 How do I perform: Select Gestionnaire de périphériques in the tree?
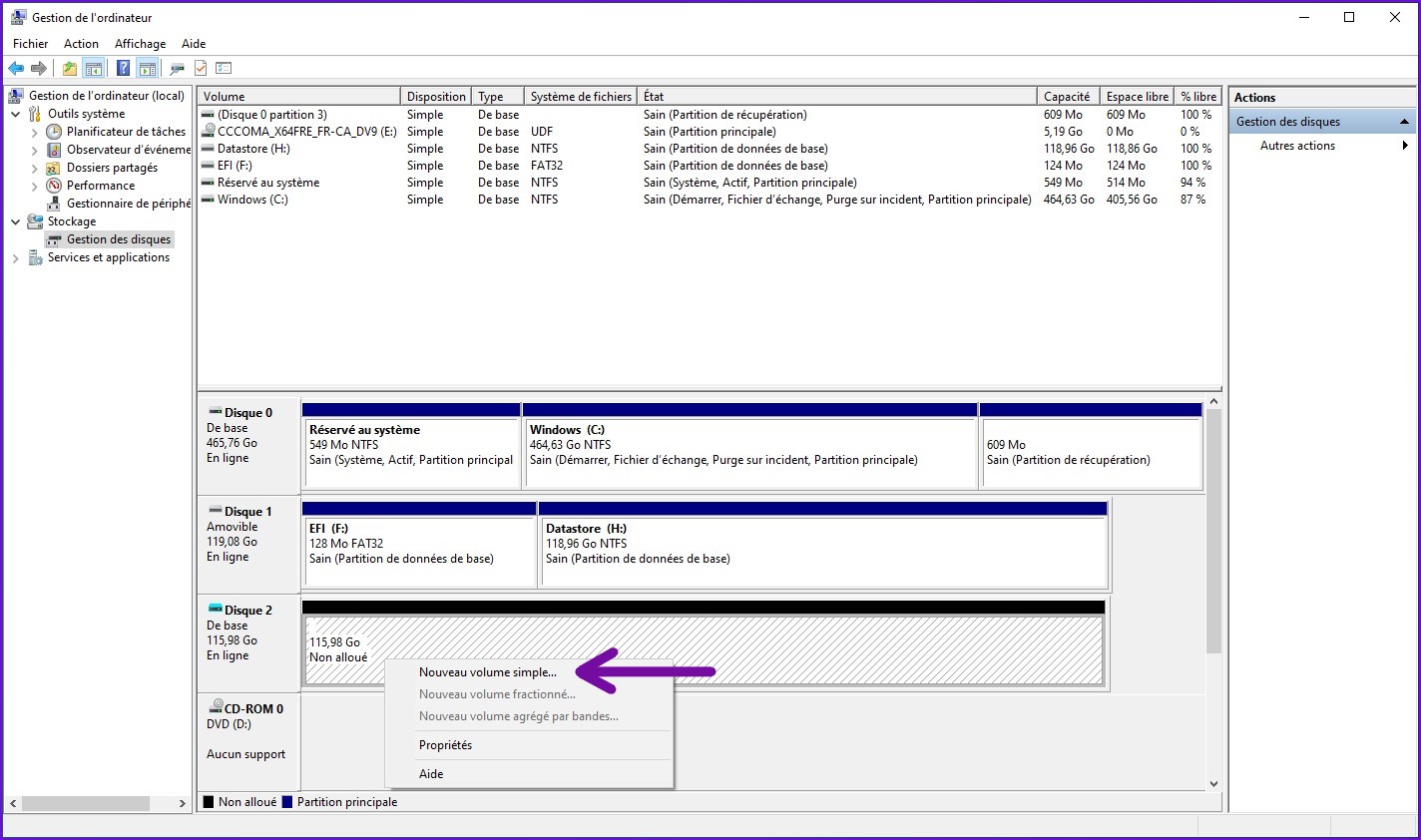(x=128, y=204)
